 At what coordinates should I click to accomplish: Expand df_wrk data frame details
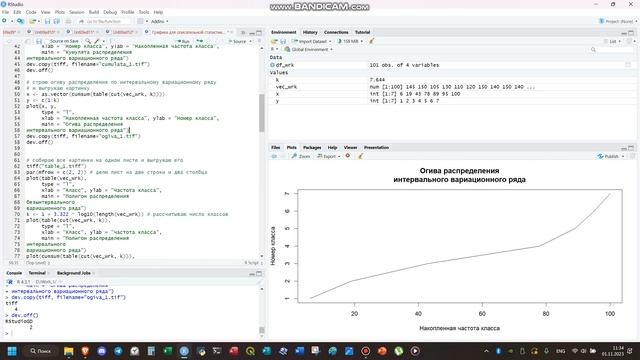(x=272, y=65)
